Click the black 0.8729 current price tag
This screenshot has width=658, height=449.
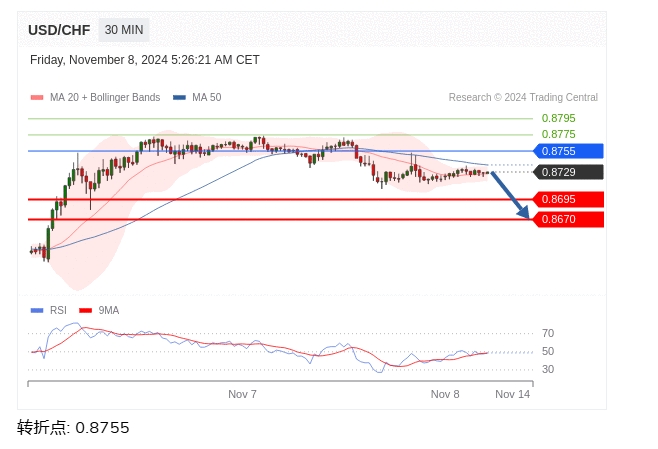tap(569, 172)
